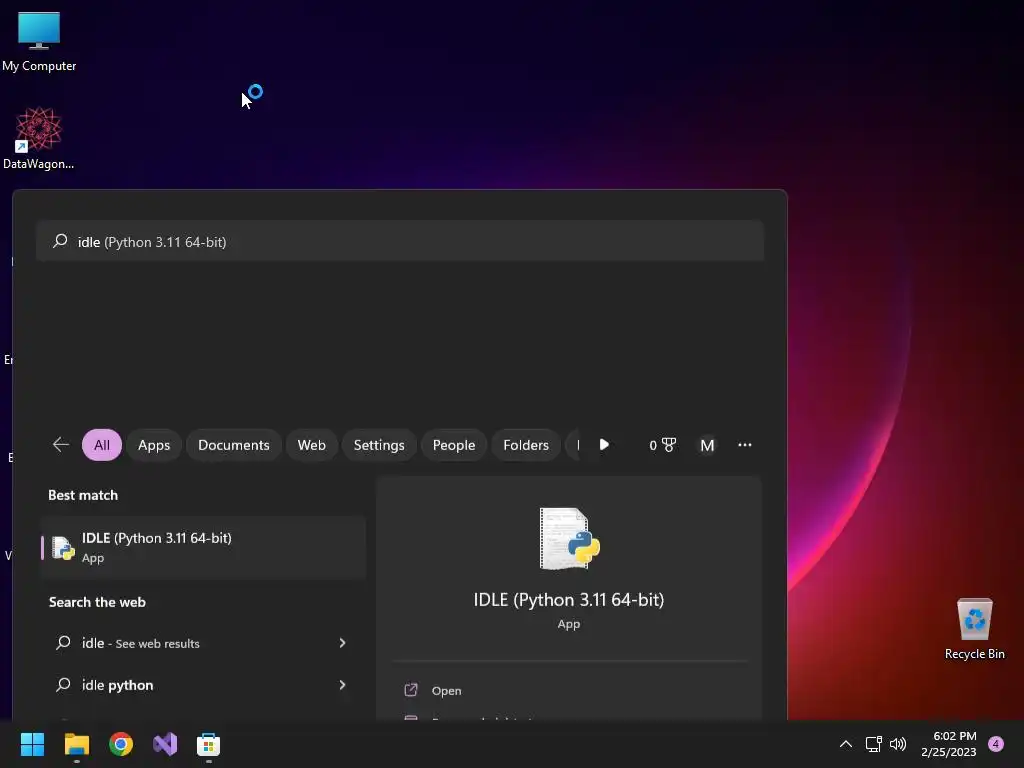
Task: Open the Windows Start button
Action: coord(32,744)
